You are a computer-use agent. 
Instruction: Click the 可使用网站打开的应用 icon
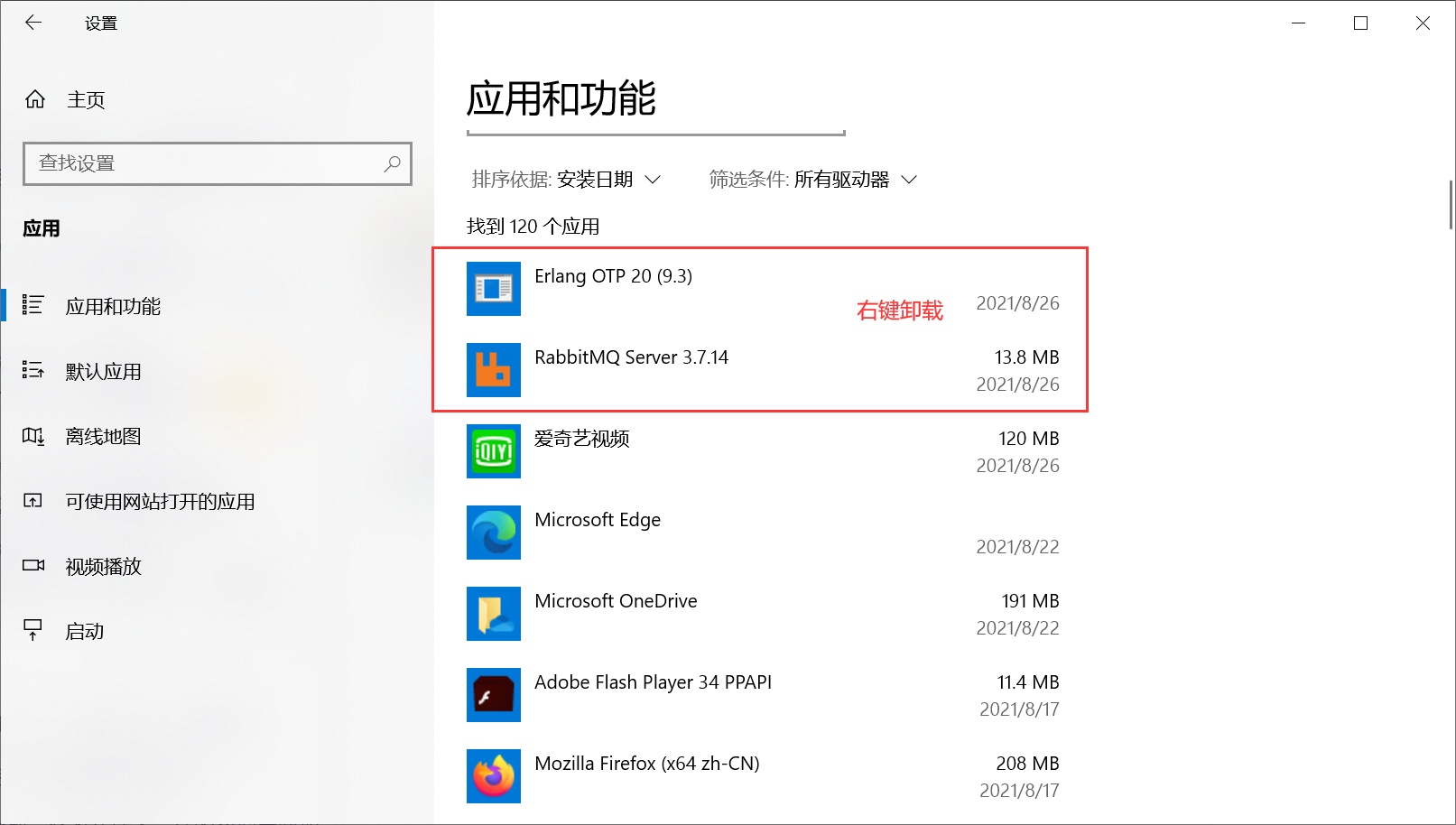(x=32, y=500)
